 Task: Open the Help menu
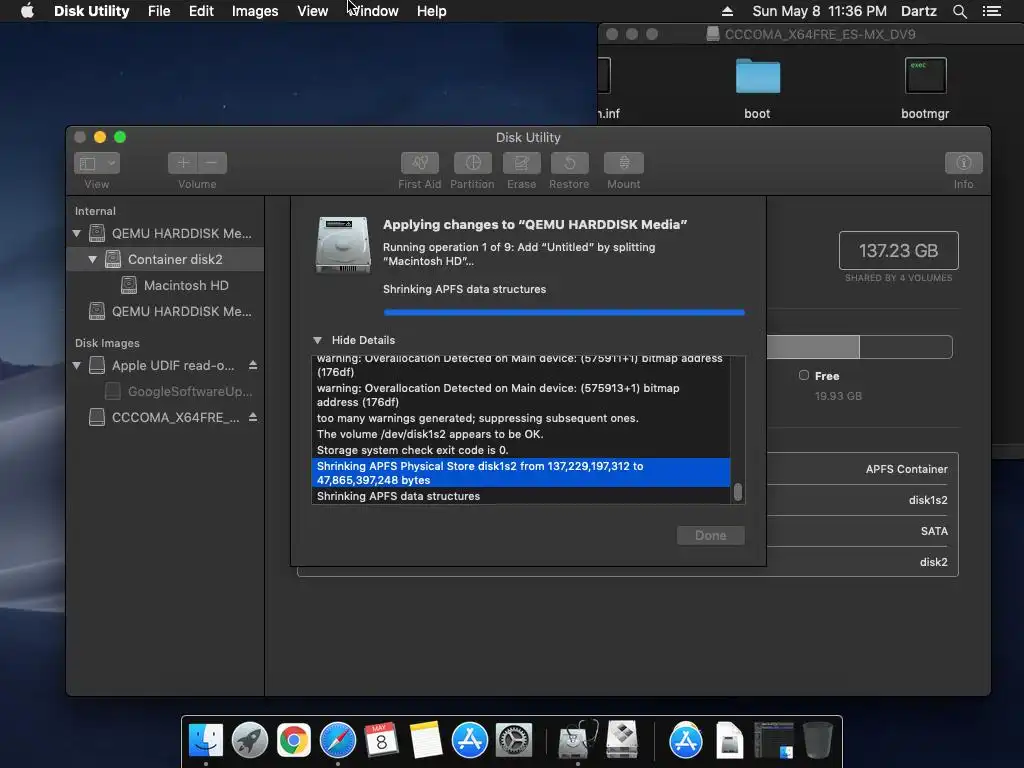tap(432, 11)
